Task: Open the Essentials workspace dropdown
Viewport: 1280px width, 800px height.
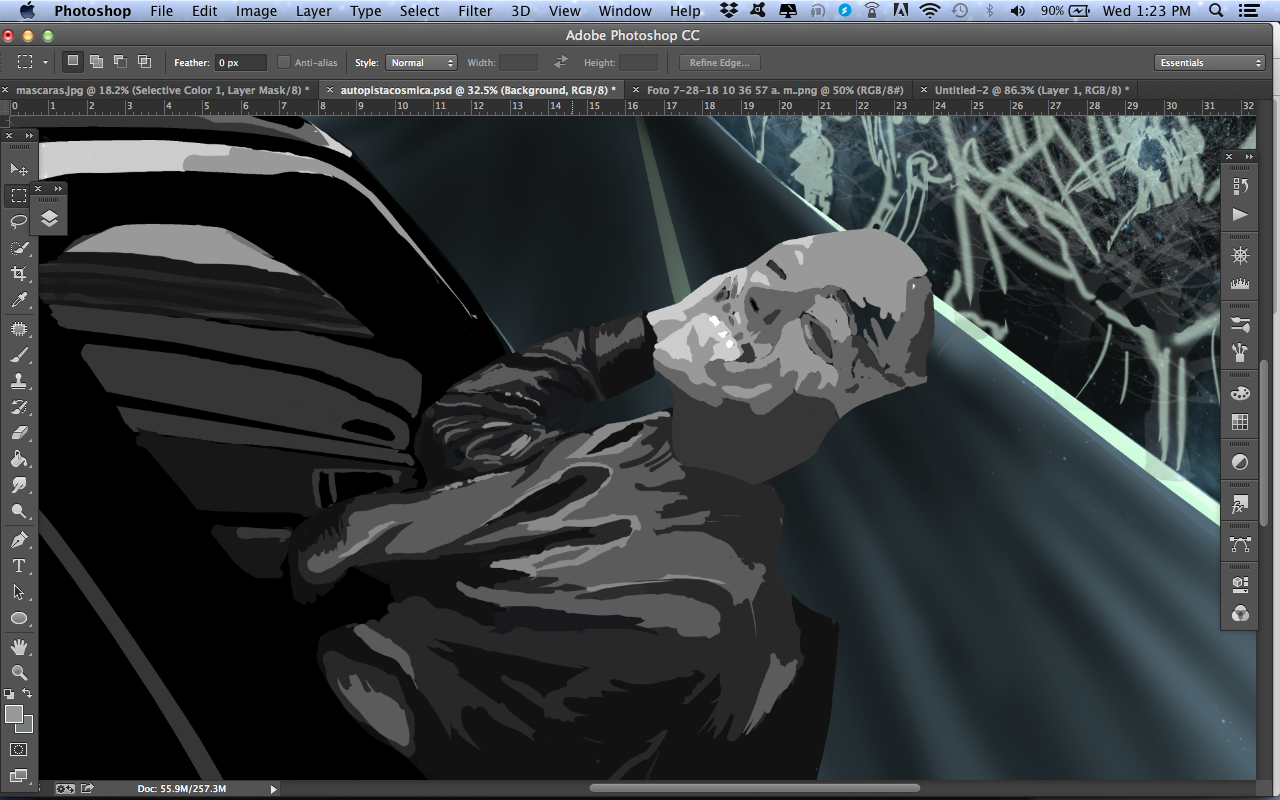Action: click(1210, 62)
